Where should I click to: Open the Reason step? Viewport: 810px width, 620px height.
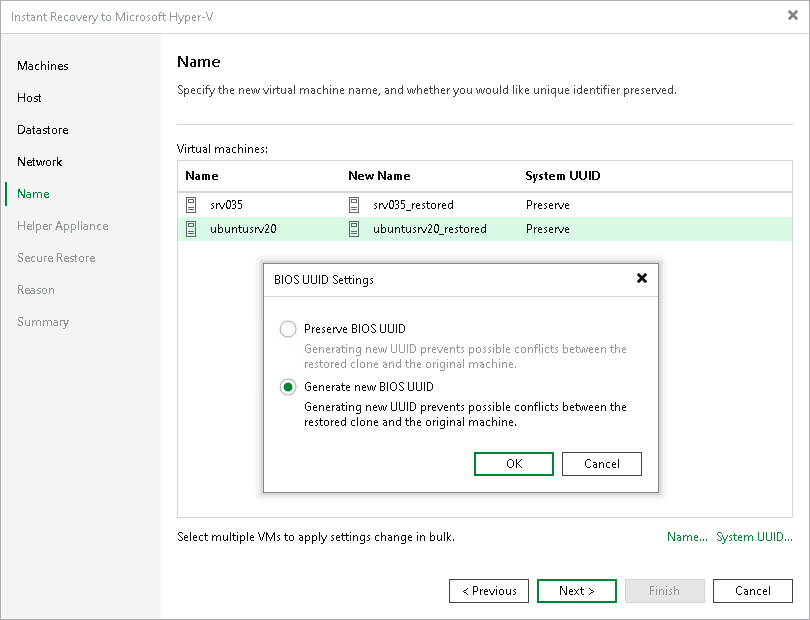[36, 290]
